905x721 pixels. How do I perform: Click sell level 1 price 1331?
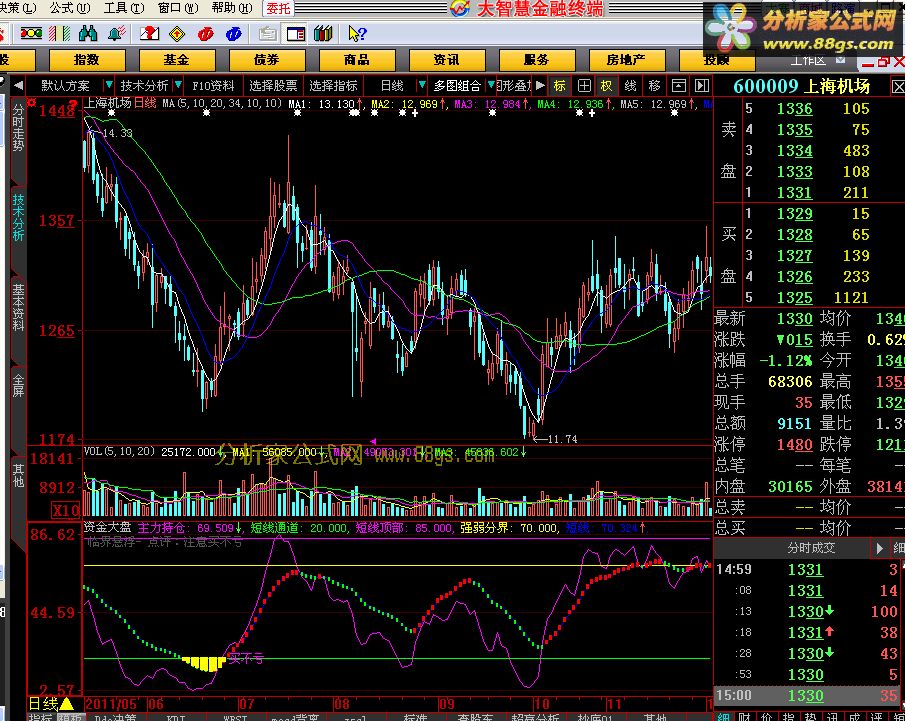794,193
